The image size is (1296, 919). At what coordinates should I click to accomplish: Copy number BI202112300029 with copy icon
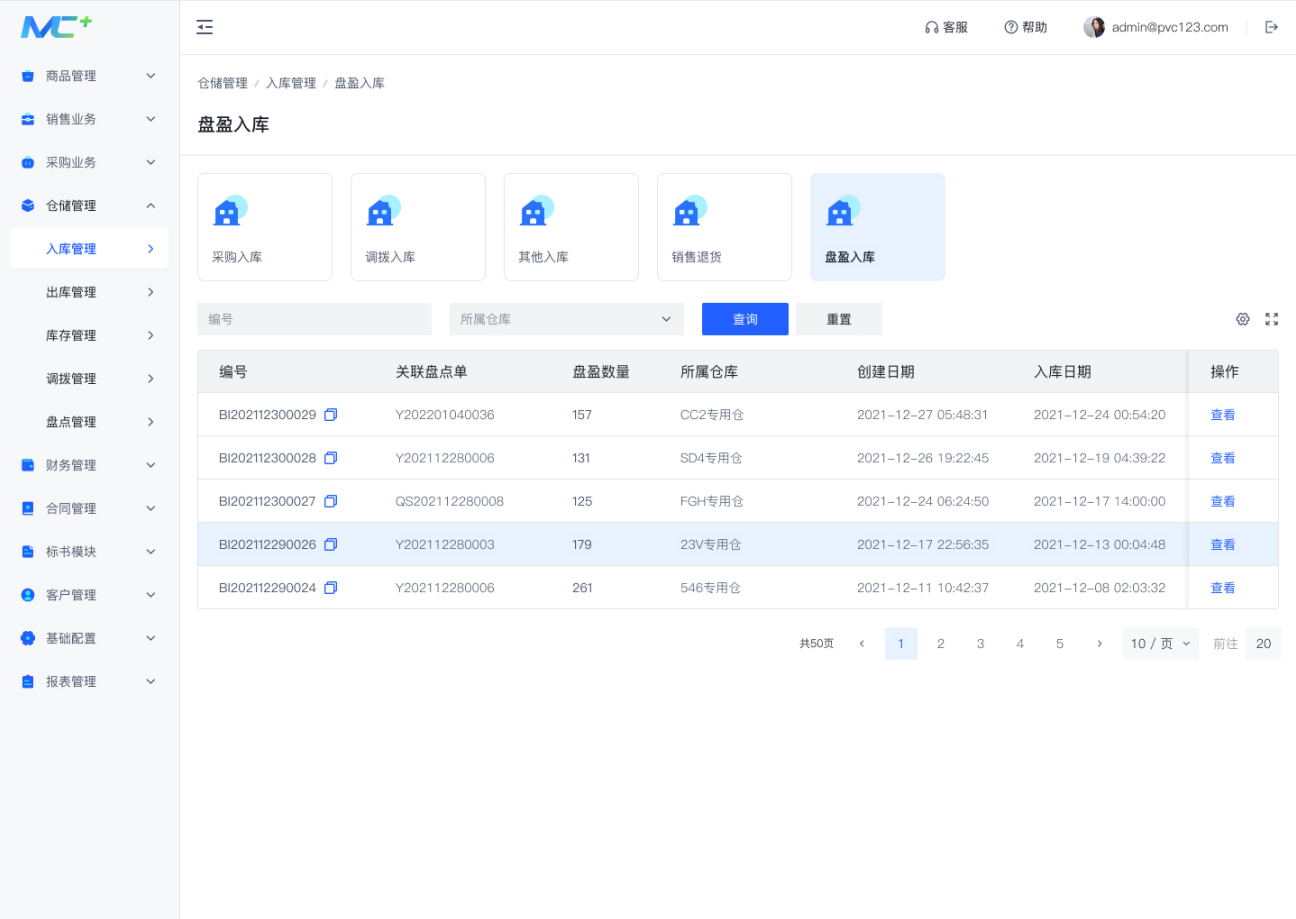(331, 414)
